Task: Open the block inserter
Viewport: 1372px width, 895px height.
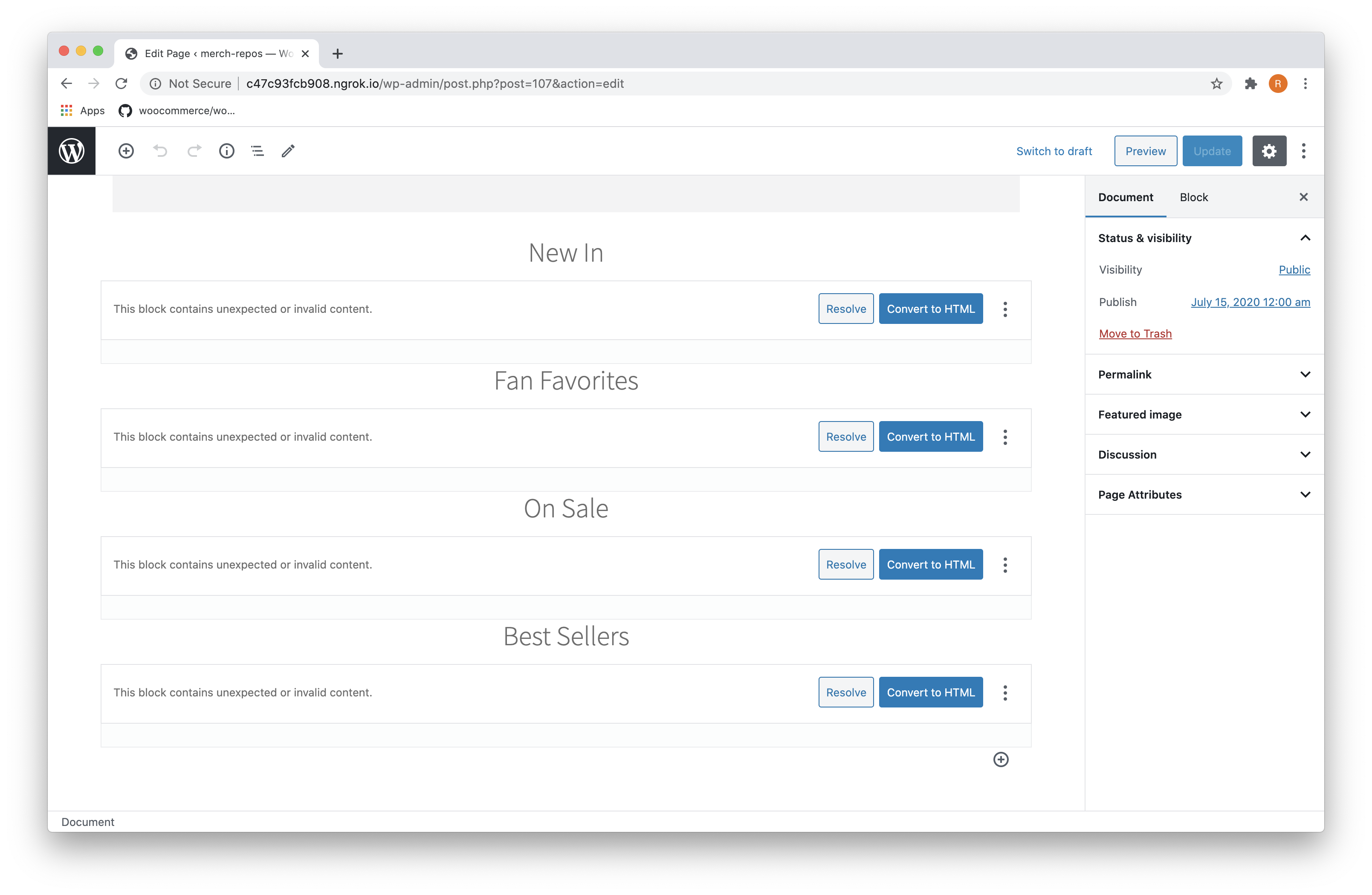Action: [x=126, y=150]
